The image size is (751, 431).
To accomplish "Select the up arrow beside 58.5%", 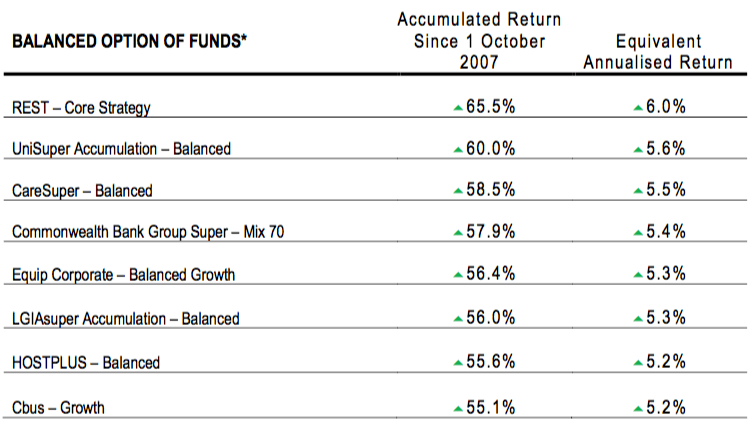I will (x=456, y=192).
